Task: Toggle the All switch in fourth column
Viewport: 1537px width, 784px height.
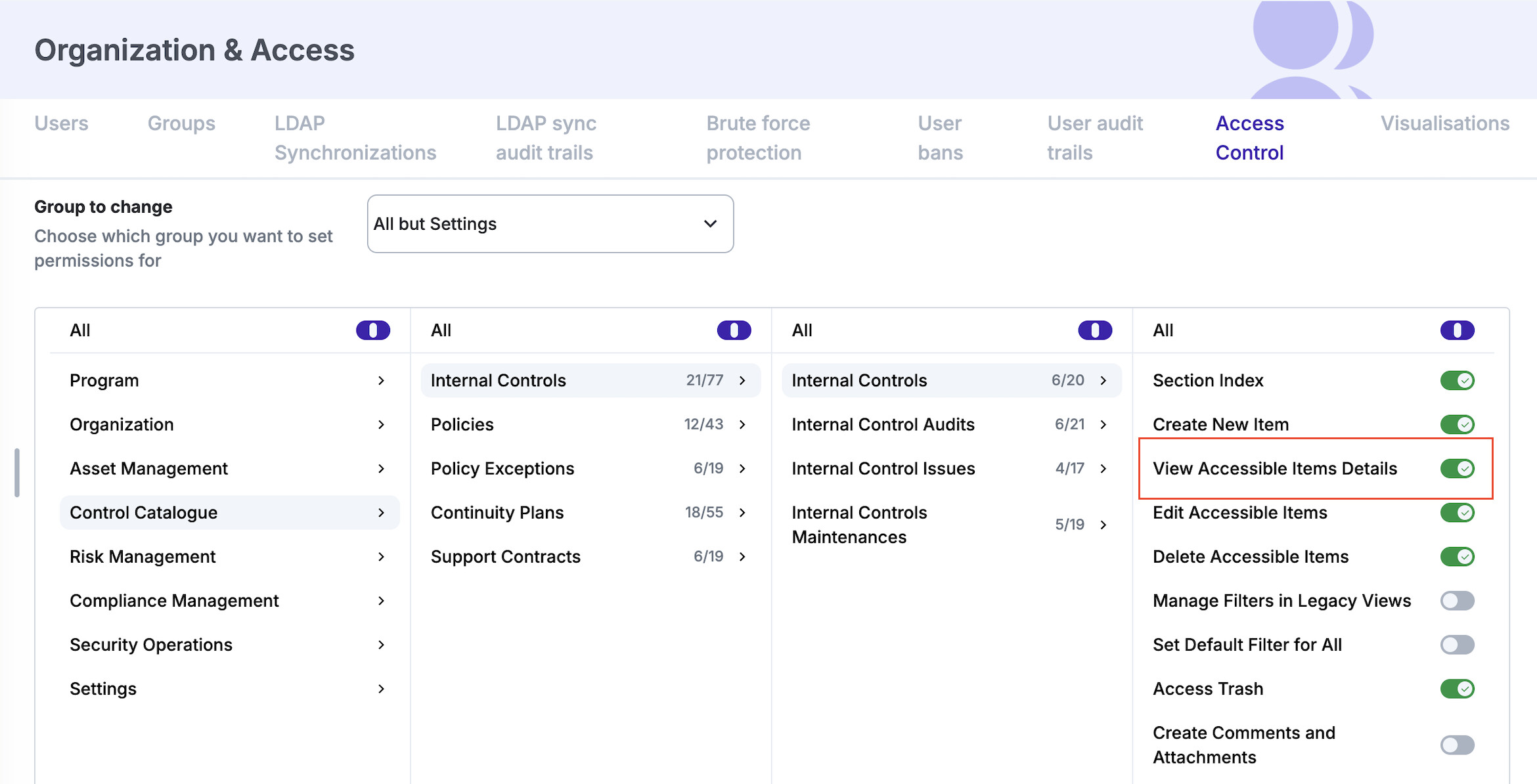Action: click(1456, 330)
